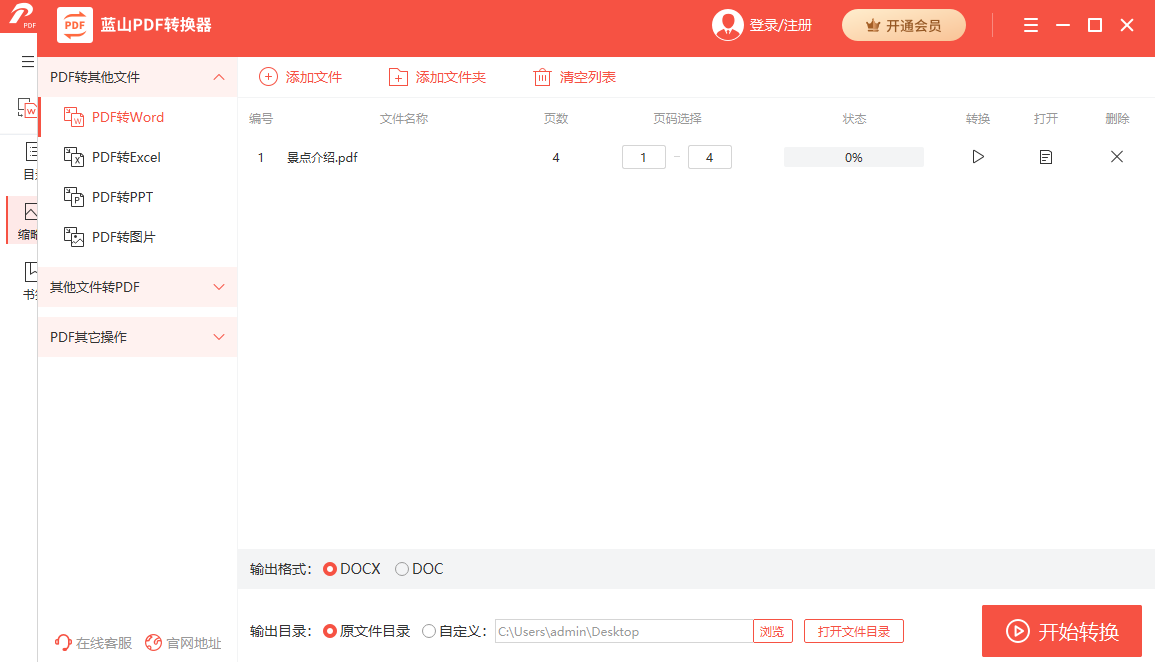Click 登录/注册 link
1155x662 pixels.
pyautogui.click(x=781, y=25)
